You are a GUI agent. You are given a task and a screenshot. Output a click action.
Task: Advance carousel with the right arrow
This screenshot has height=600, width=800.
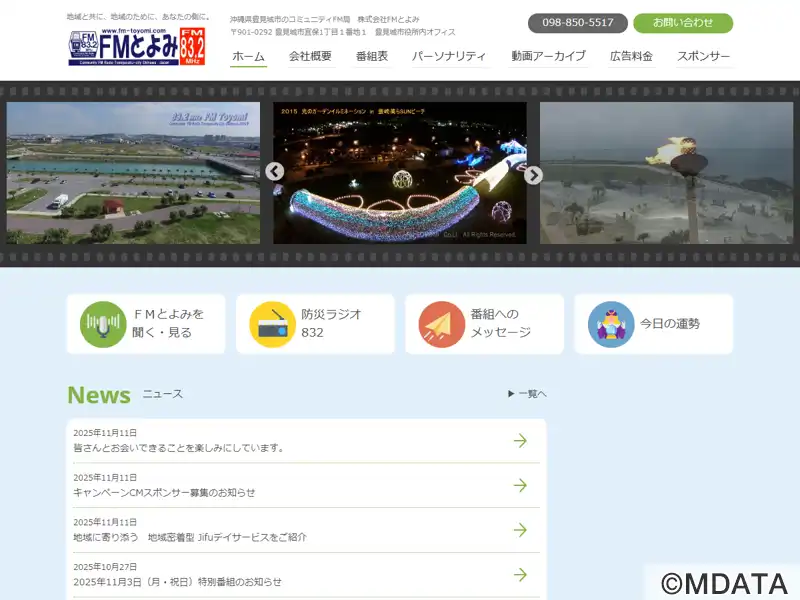(x=533, y=175)
